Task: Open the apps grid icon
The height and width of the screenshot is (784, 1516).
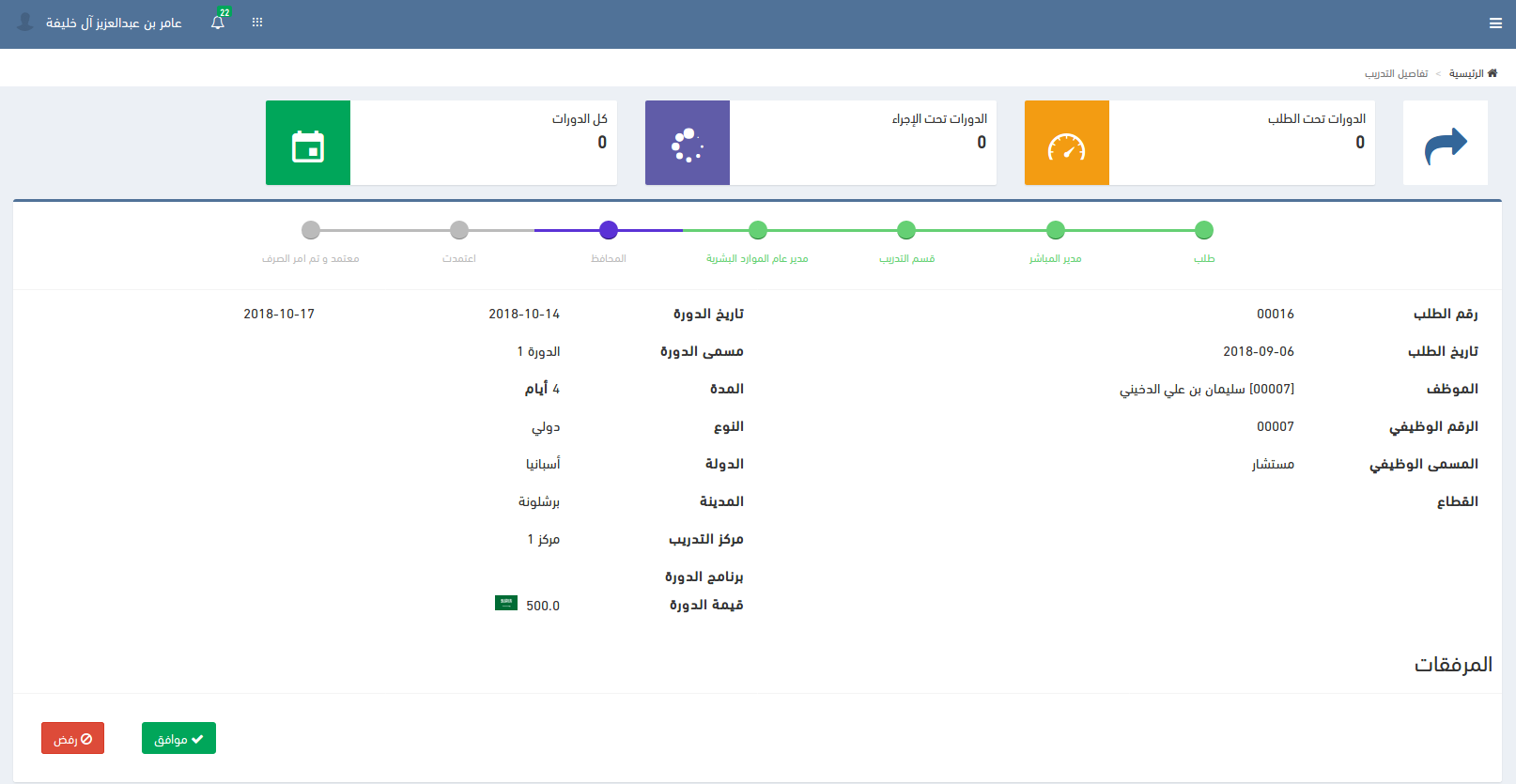Action: [x=257, y=23]
